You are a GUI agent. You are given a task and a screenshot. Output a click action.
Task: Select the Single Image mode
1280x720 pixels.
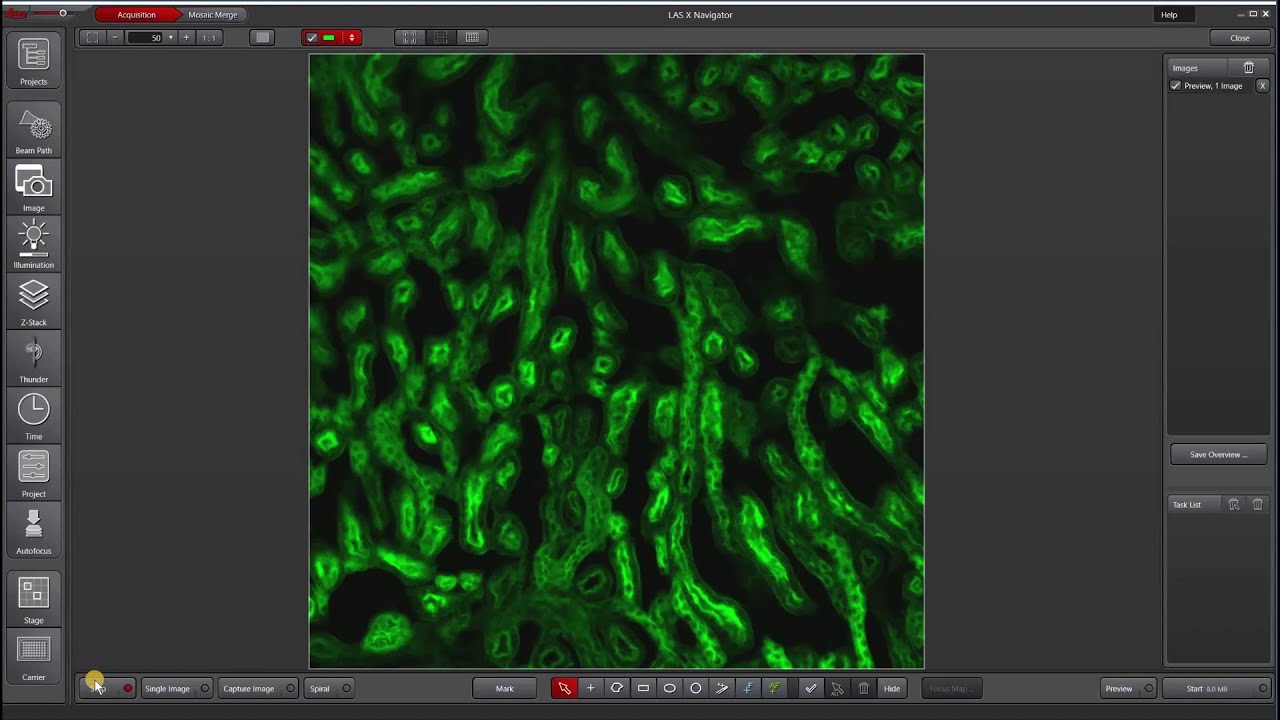176,688
